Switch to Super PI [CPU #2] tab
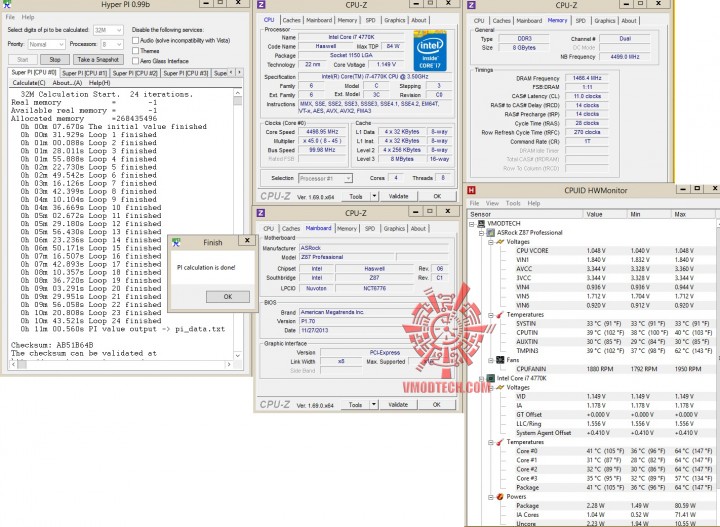This screenshot has height=527, width=720. click(x=135, y=73)
